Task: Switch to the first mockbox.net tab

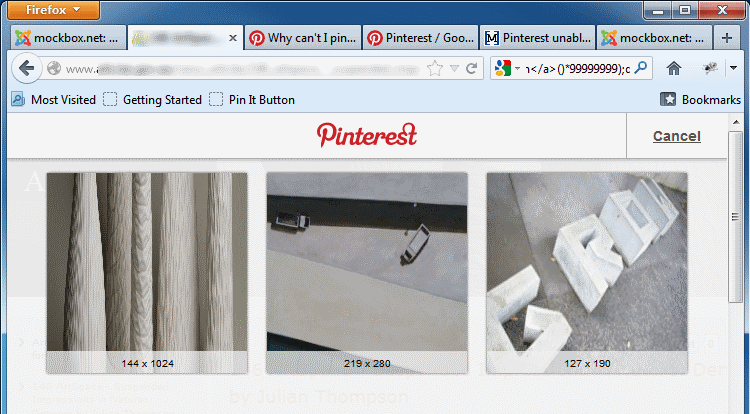Action: 68,38
